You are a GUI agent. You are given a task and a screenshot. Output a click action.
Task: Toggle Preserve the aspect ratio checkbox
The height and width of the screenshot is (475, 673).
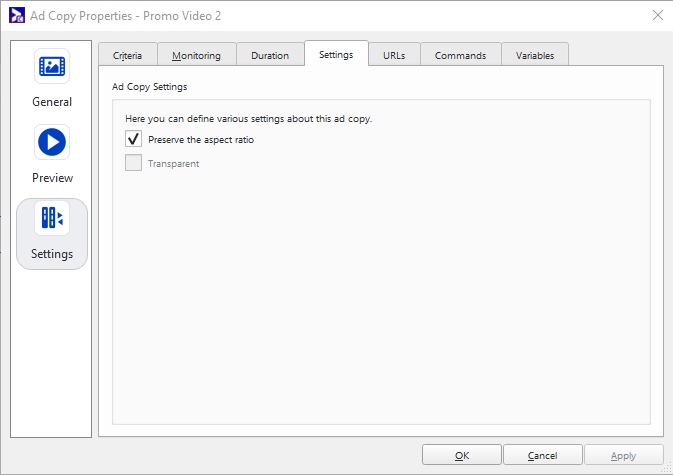click(x=133, y=139)
